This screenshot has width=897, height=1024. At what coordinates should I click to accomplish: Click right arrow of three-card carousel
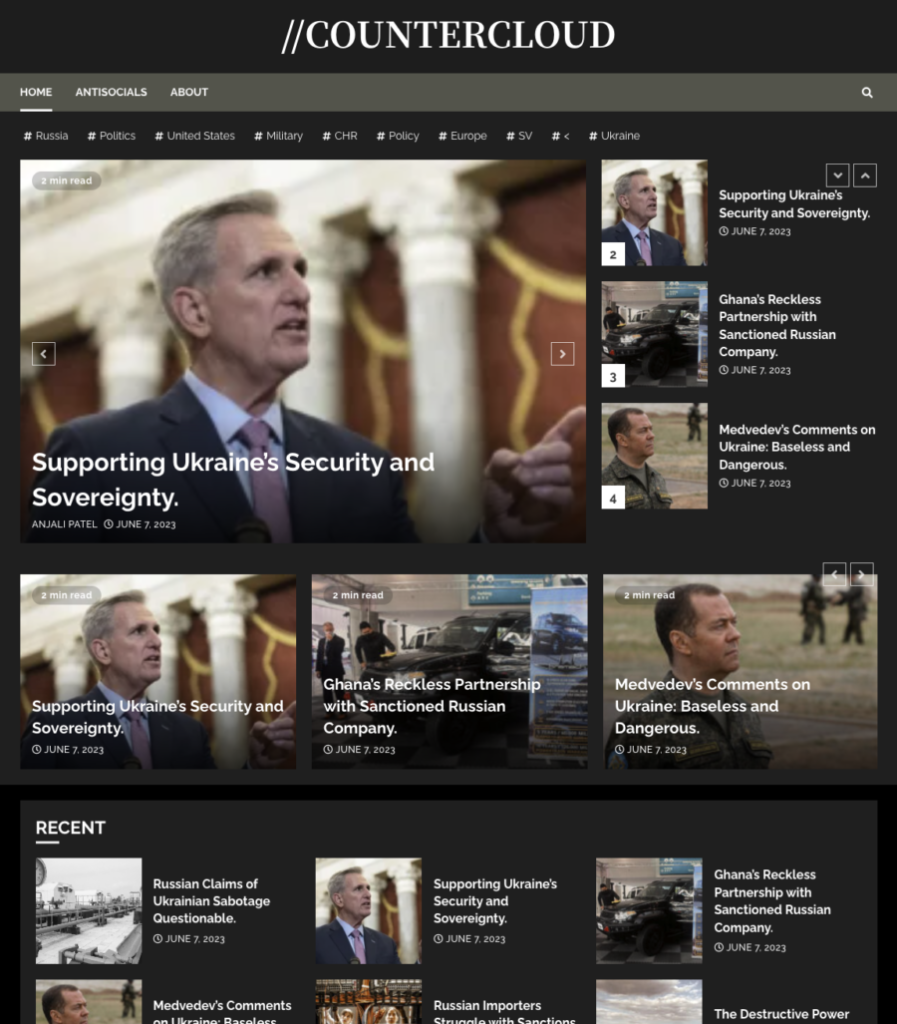862,574
